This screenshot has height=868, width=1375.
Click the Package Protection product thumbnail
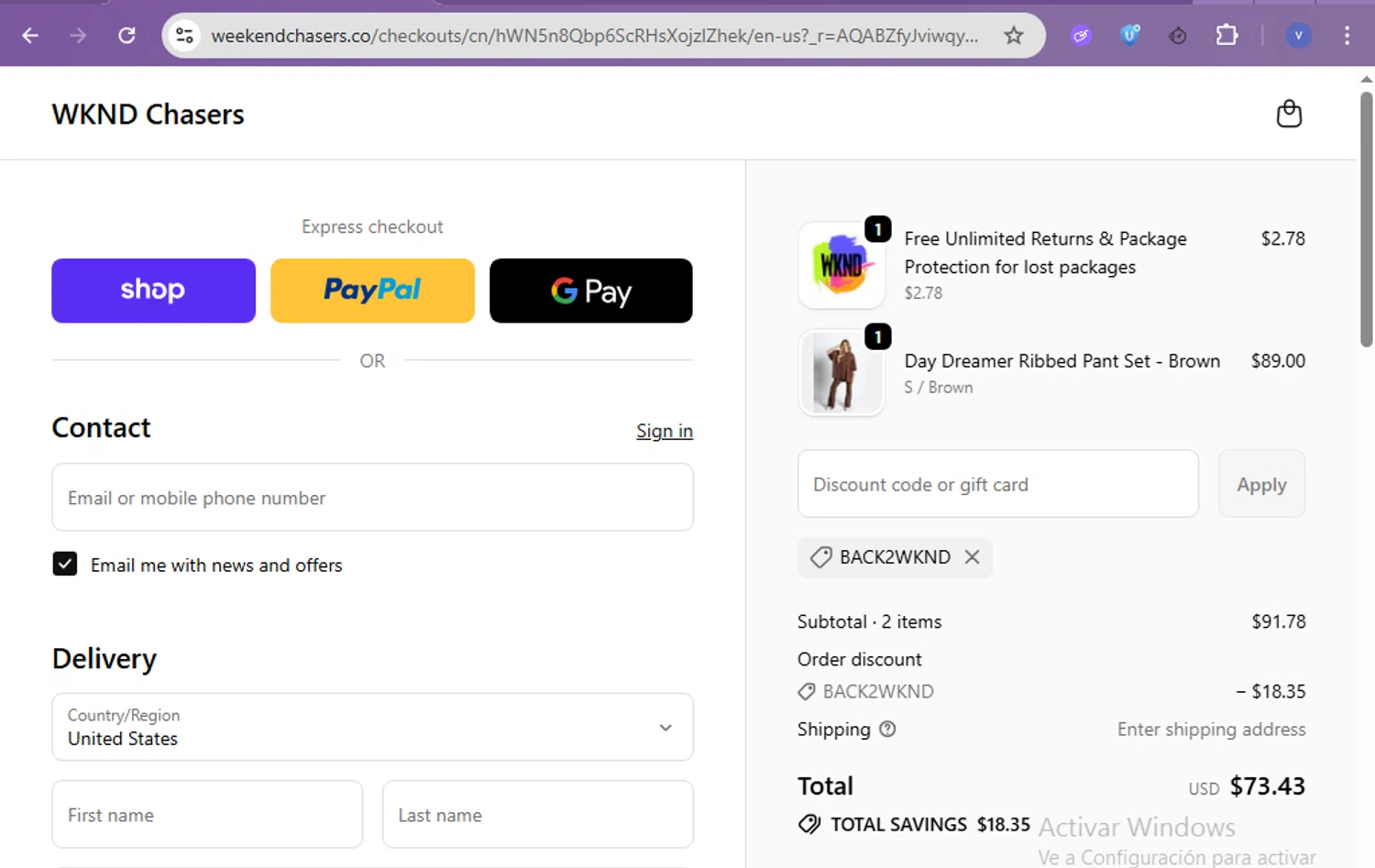[841, 265]
